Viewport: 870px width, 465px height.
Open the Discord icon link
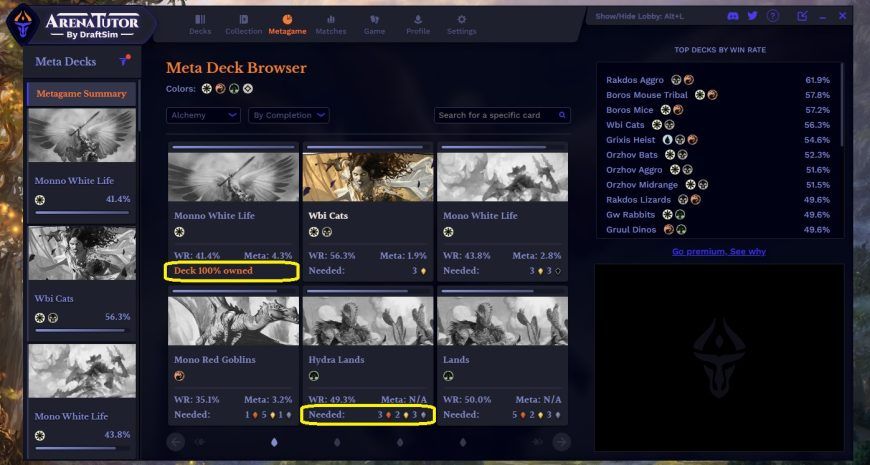tap(732, 16)
